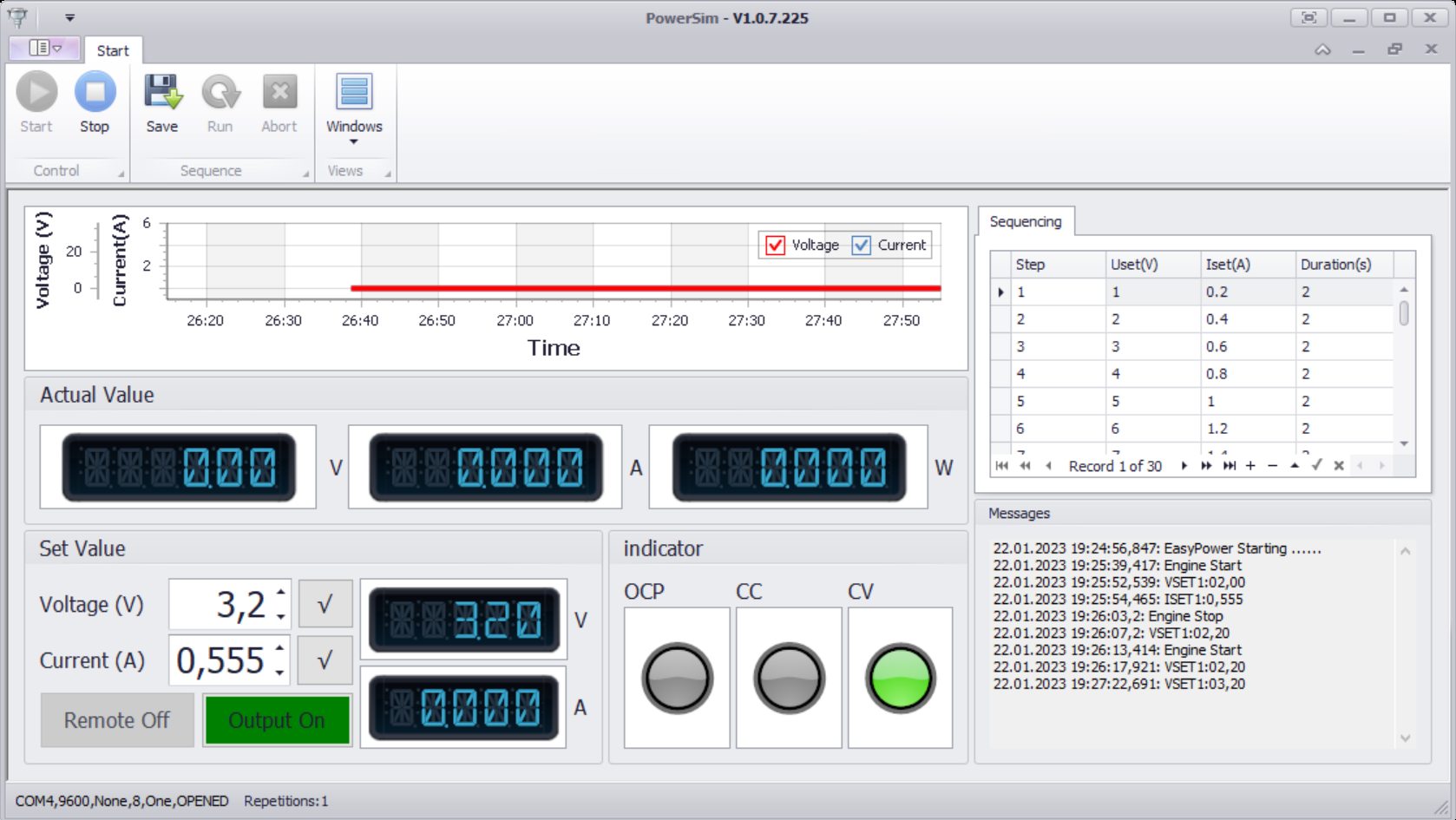This screenshot has height=820, width=1456.
Task: Go to first record in navigator
Action: click(x=1001, y=466)
